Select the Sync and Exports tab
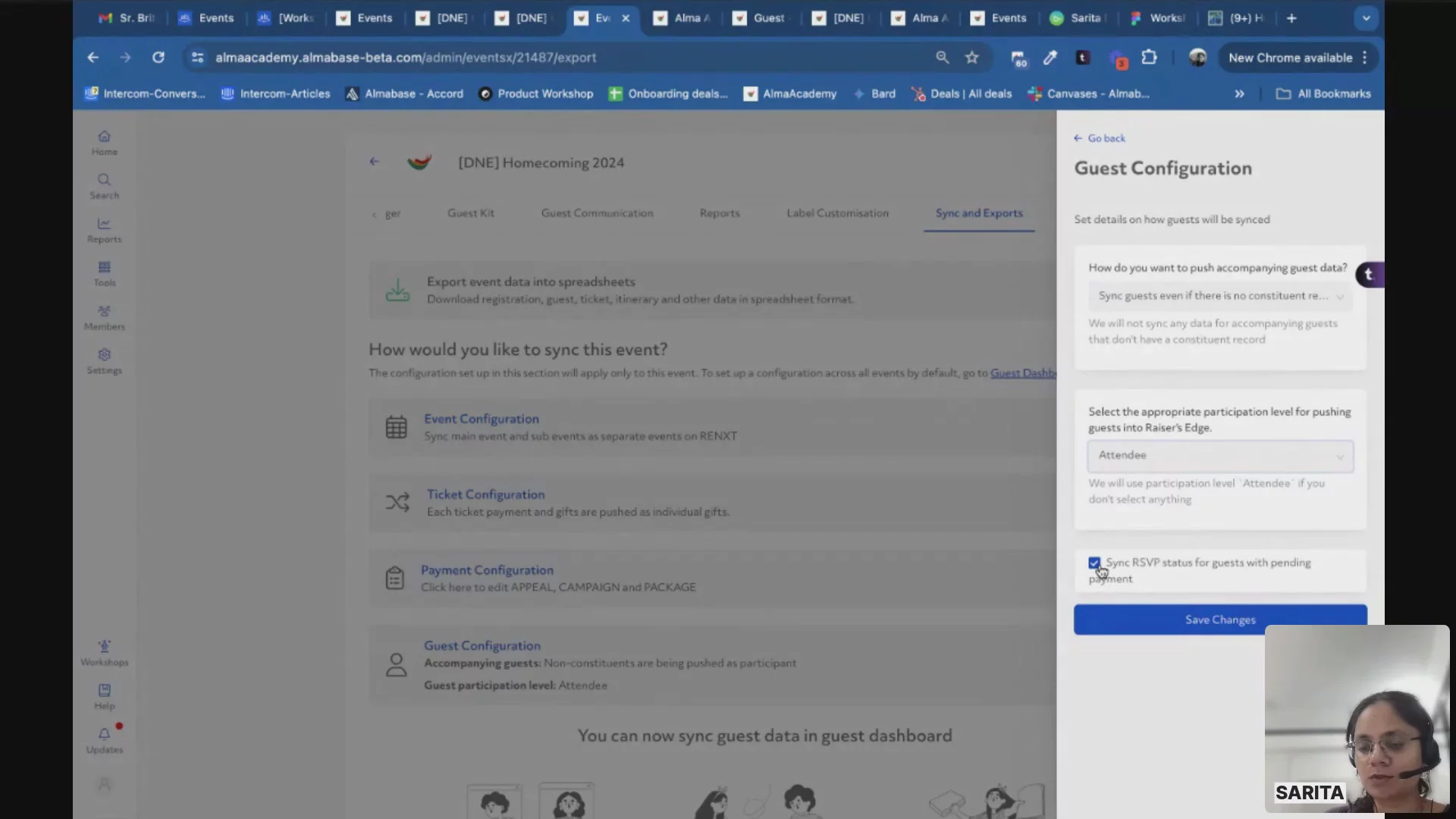1456x819 pixels. pyautogui.click(x=979, y=213)
